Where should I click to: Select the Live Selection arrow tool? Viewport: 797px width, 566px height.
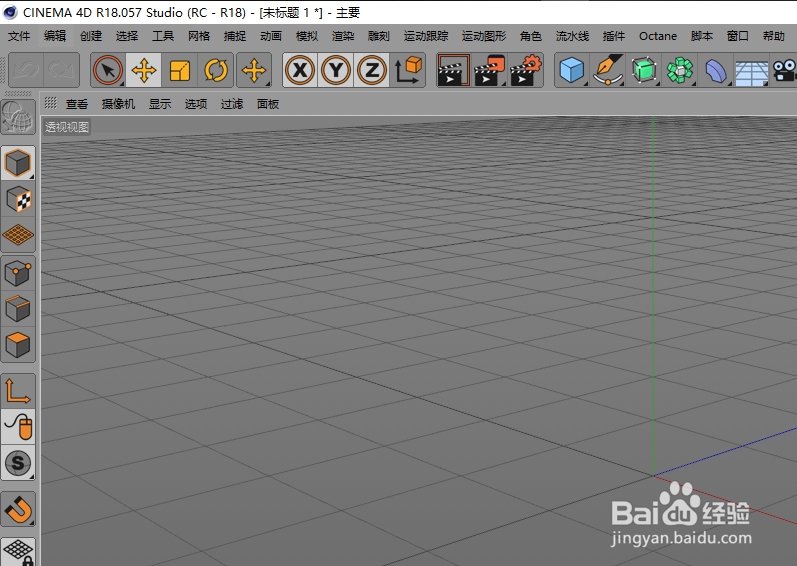click(108, 70)
